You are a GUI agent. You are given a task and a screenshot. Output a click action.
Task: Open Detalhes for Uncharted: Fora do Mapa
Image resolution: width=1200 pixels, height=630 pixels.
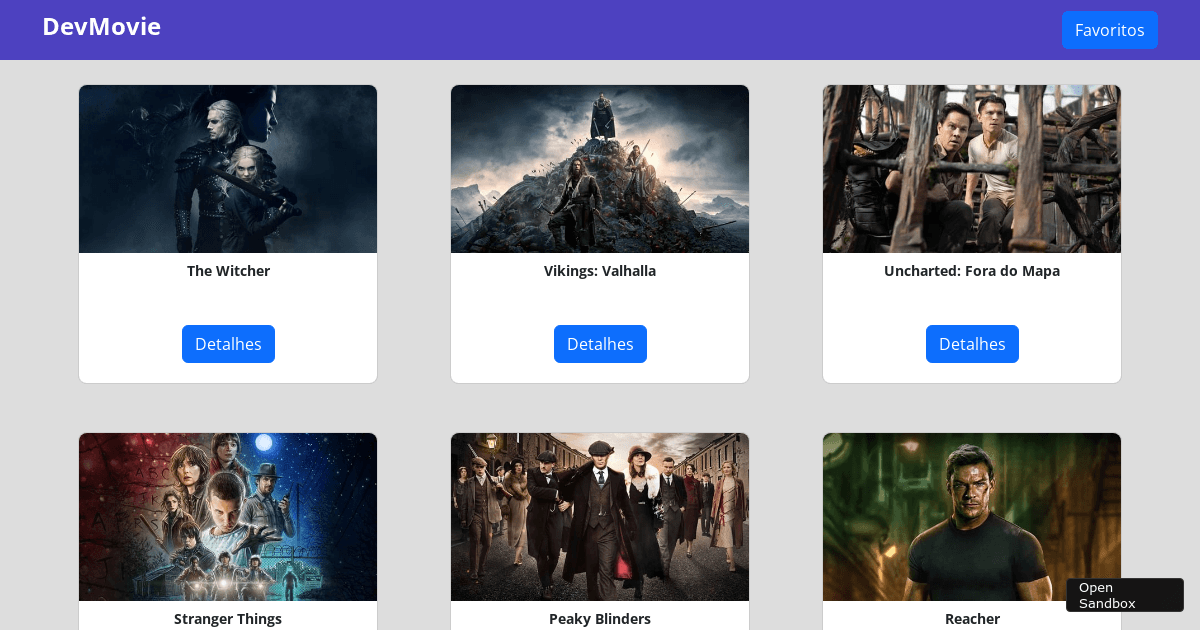point(972,344)
